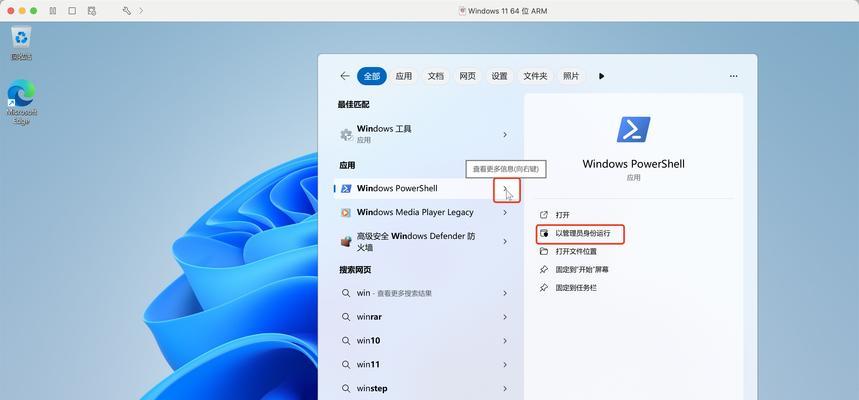This screenshot has width=859, height=400.
Task: Click the VM snapshot icon in title bar
Action: coord(92,10)
